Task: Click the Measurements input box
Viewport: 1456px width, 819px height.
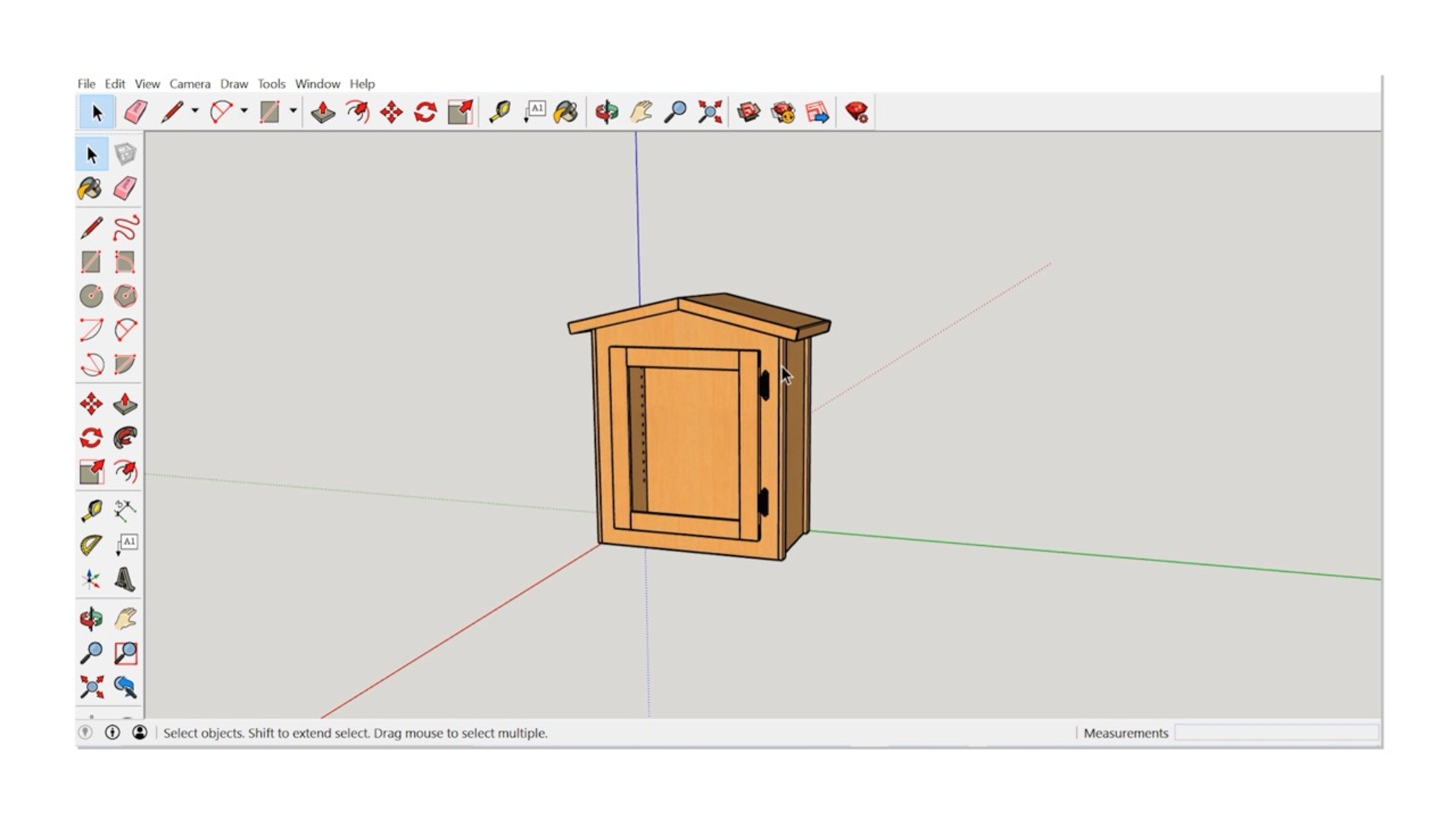Action: point(1276,733)
